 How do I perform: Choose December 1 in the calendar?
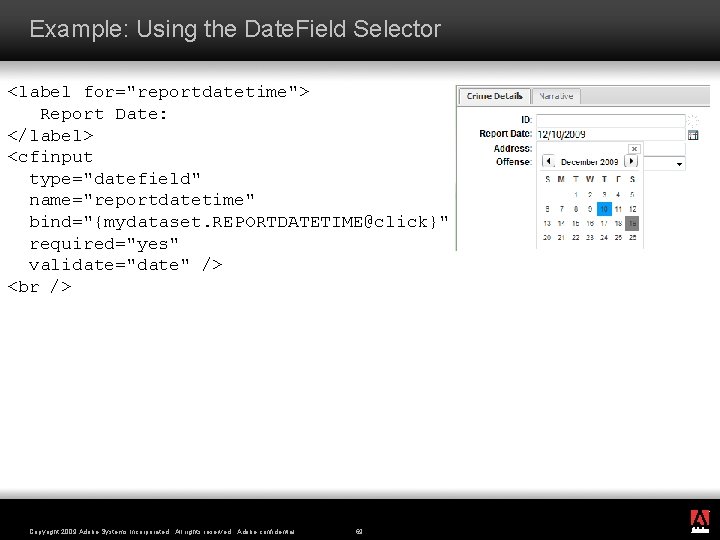575,194
